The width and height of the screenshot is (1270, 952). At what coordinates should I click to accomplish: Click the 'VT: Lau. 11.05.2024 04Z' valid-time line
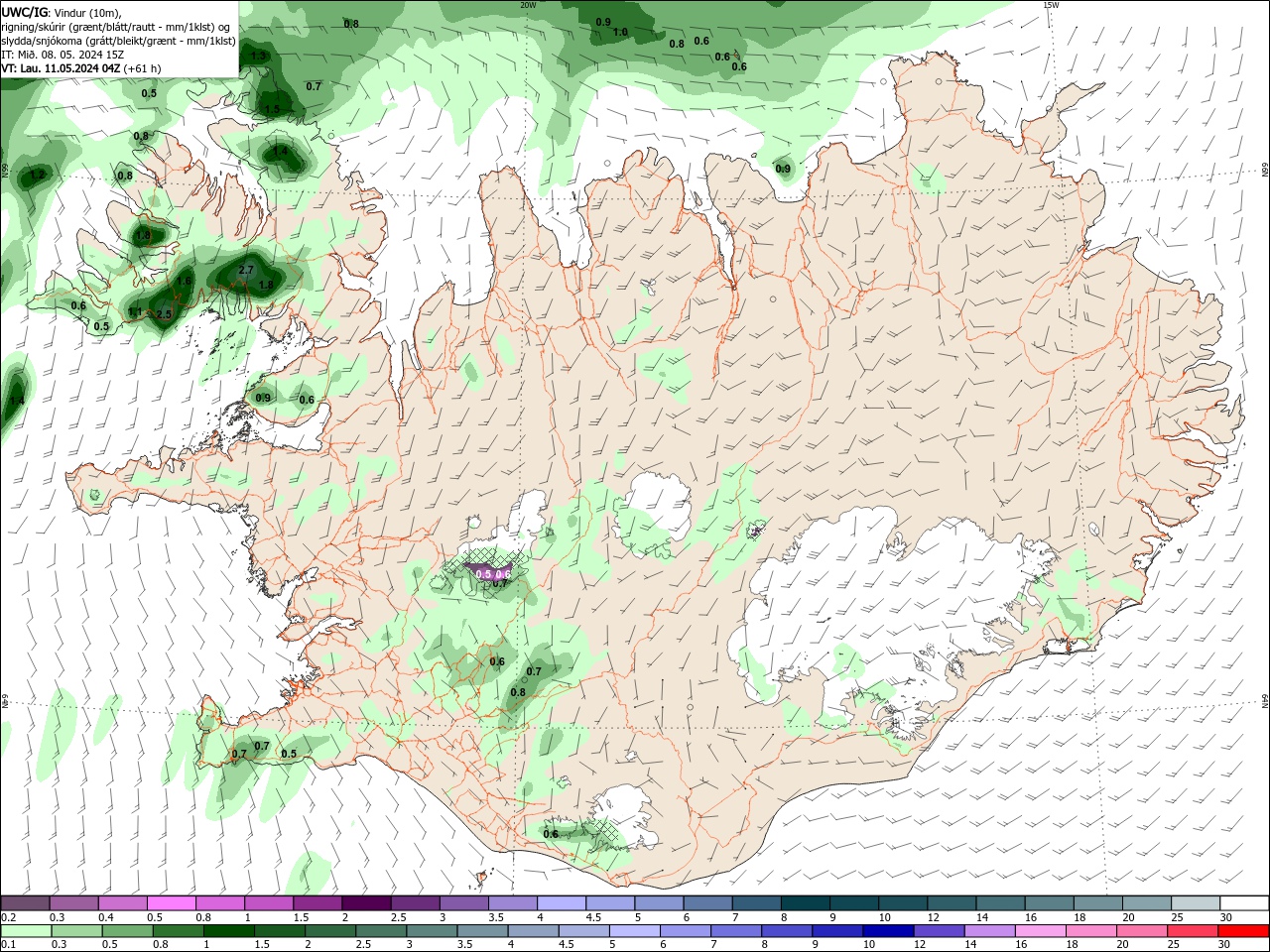coord(62,68)
